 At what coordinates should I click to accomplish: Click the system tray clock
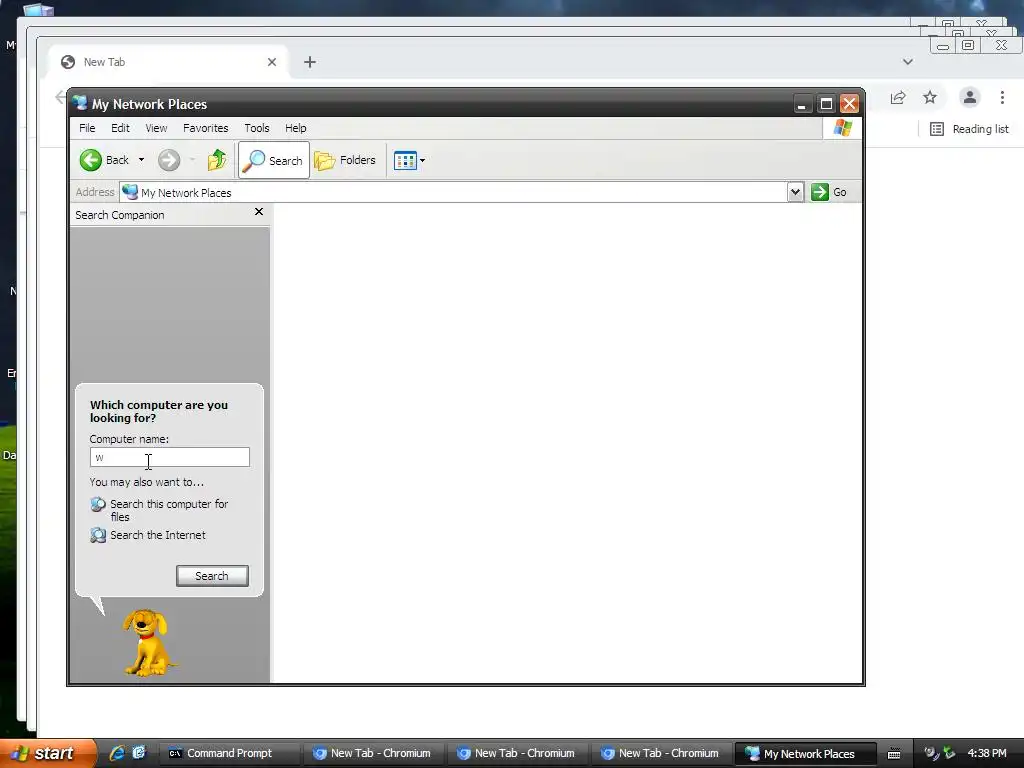point(987,754)
